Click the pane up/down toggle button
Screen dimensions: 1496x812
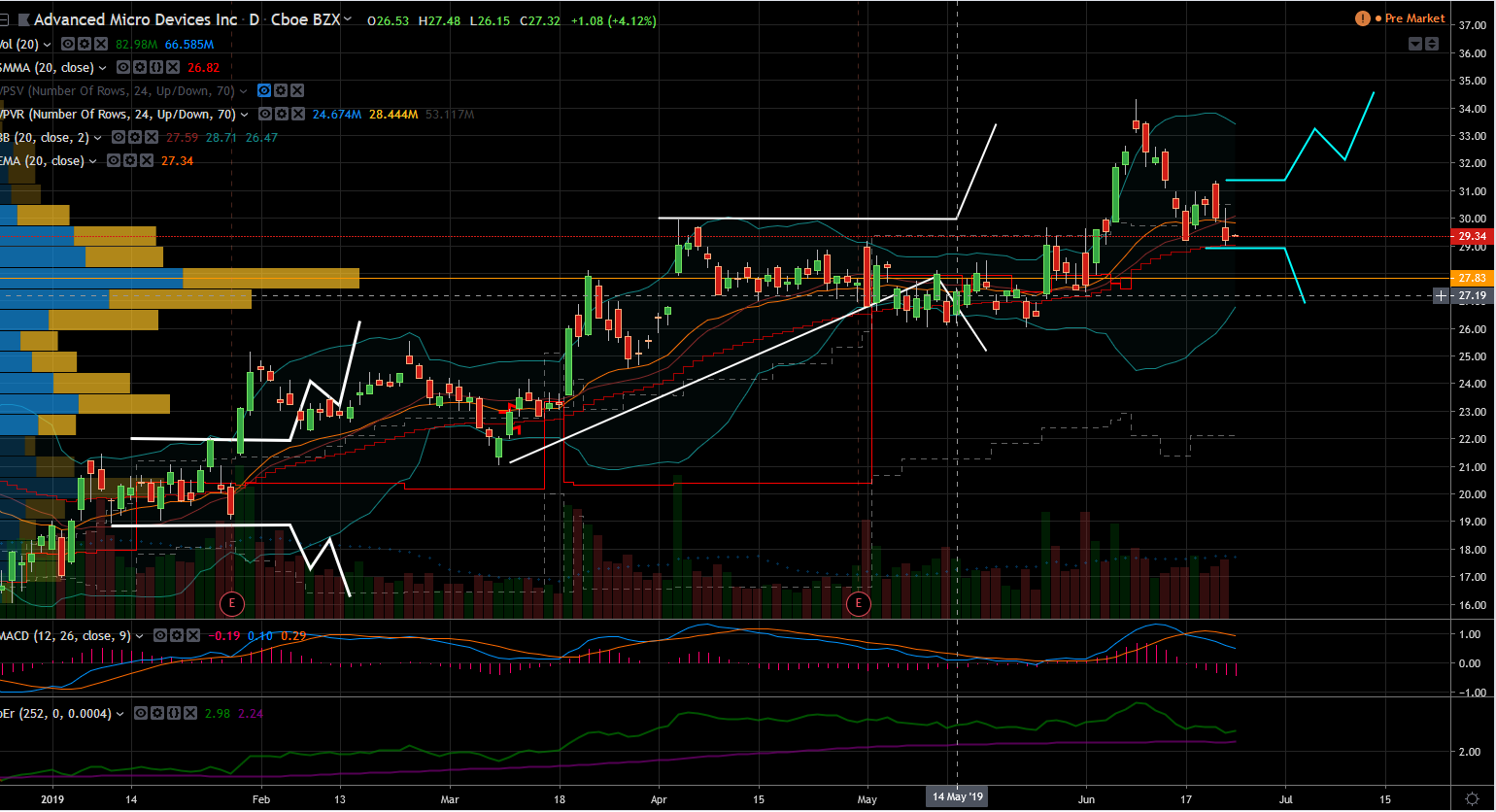pyautogui.click(x=1432, y=44)
